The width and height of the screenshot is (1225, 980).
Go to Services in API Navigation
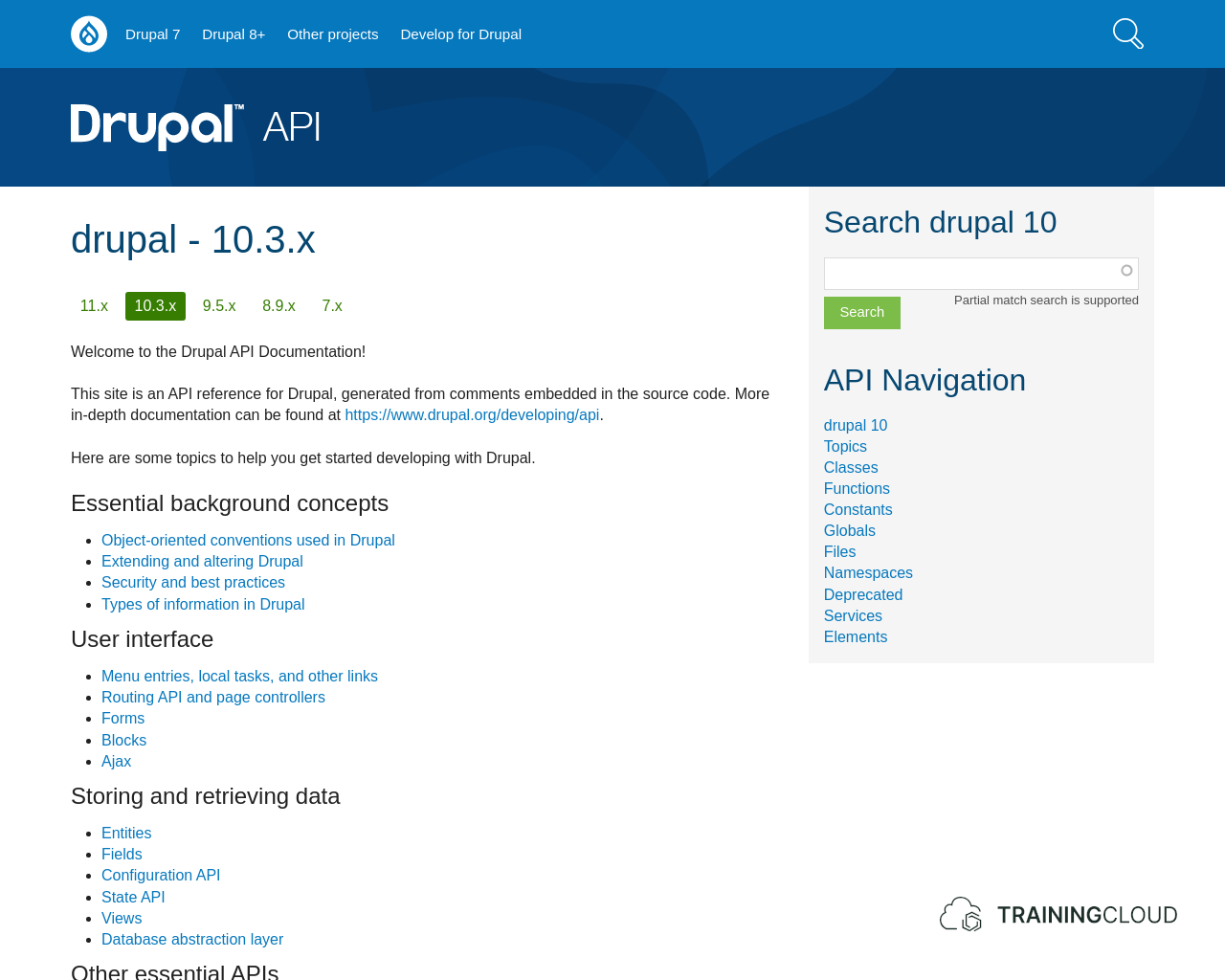click(x=853, y=616)
